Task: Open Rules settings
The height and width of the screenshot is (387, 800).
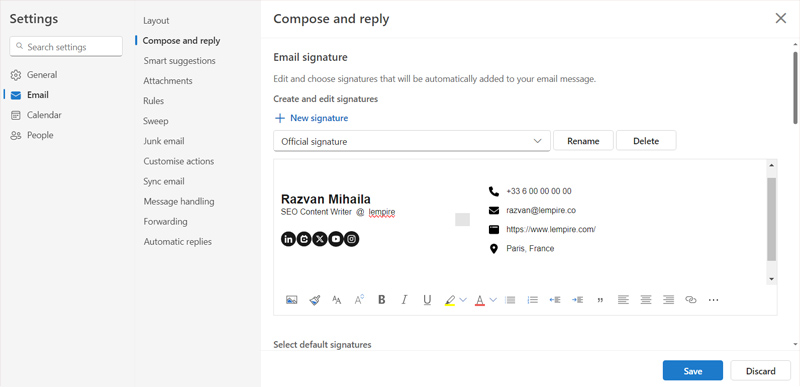Action: point(154,101)
